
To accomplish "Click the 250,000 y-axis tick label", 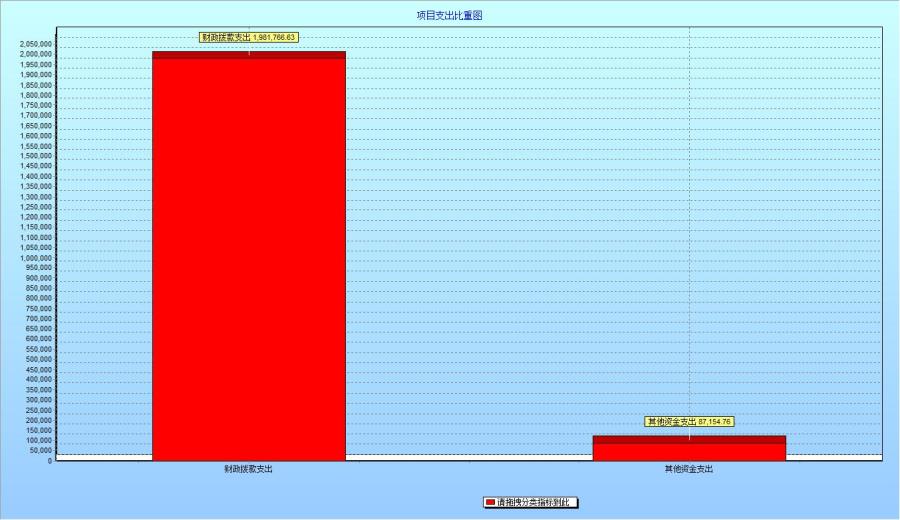I will point(37,410).
